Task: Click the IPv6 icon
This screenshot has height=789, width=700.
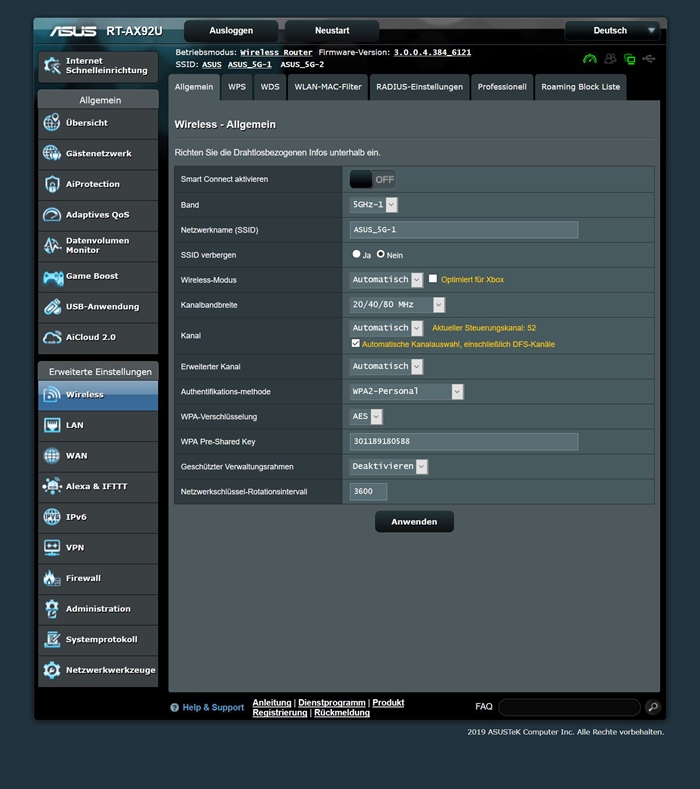Action: point(52,517)
